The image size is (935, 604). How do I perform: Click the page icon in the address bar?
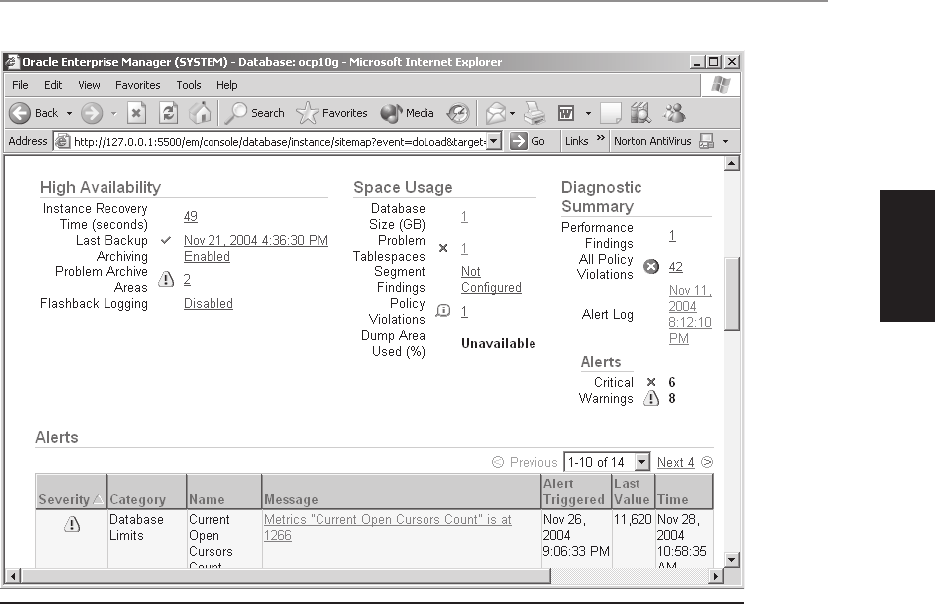pos(62,141)
